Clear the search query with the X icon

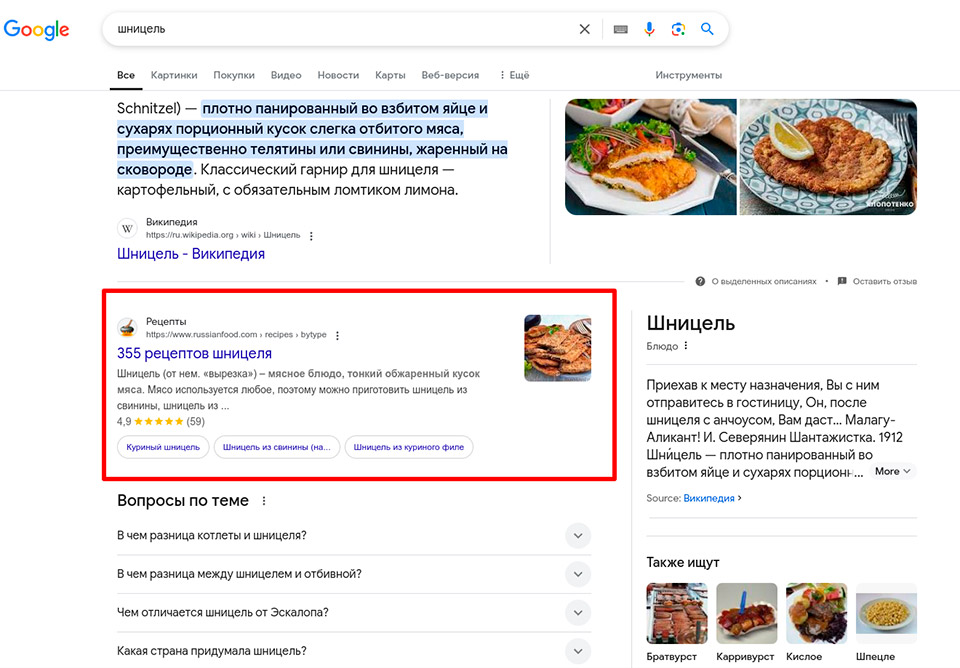pyautogui.click(x=585, y=29)
